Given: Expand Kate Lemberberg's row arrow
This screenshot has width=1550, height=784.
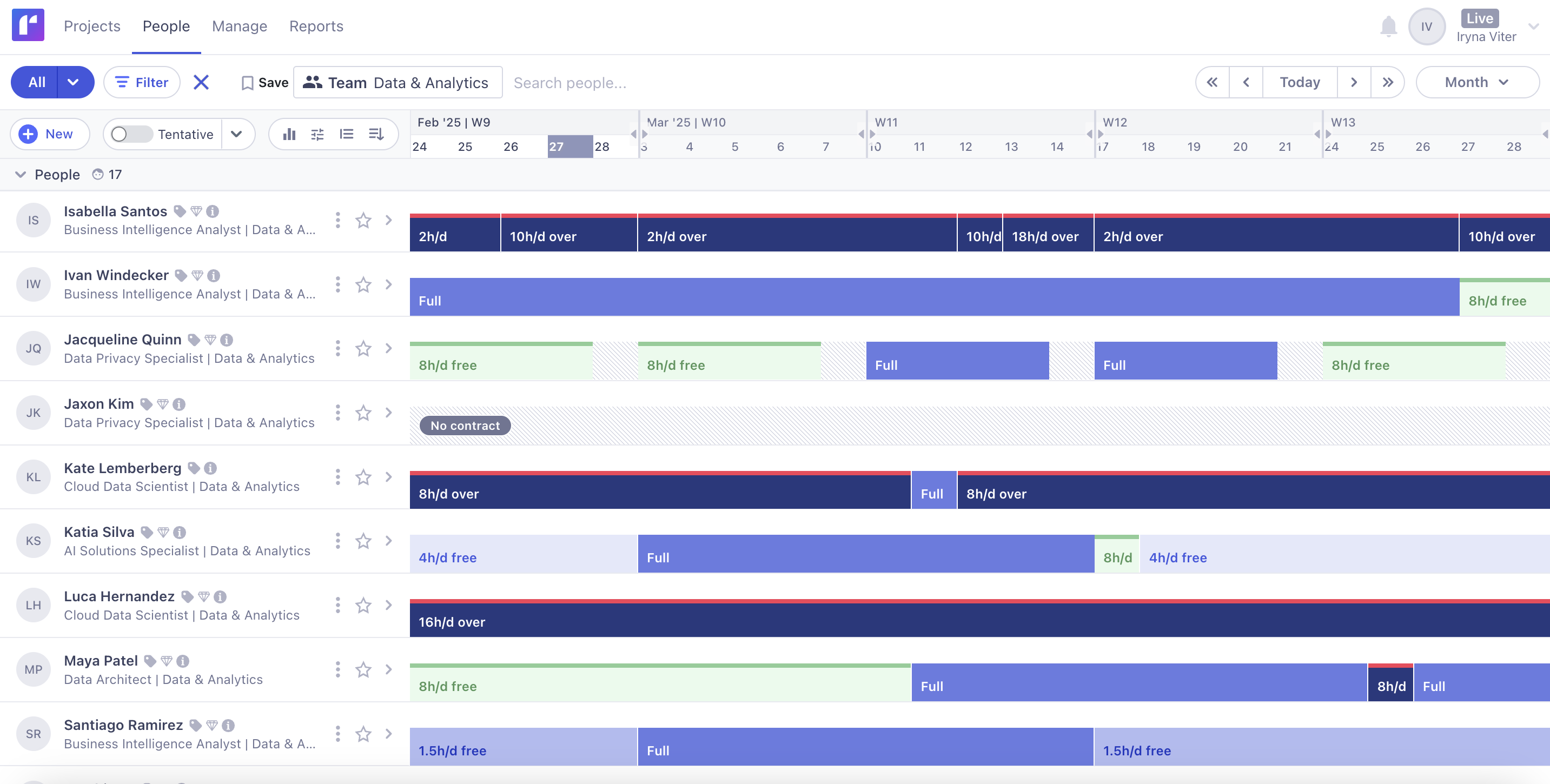Looking at the screenshot, I should point(389,476).
